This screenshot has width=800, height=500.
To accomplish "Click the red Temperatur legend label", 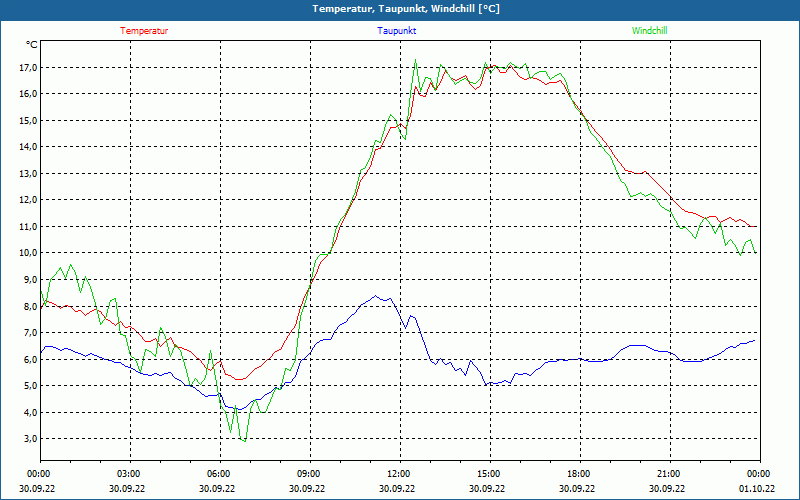I will click(144, 31).
